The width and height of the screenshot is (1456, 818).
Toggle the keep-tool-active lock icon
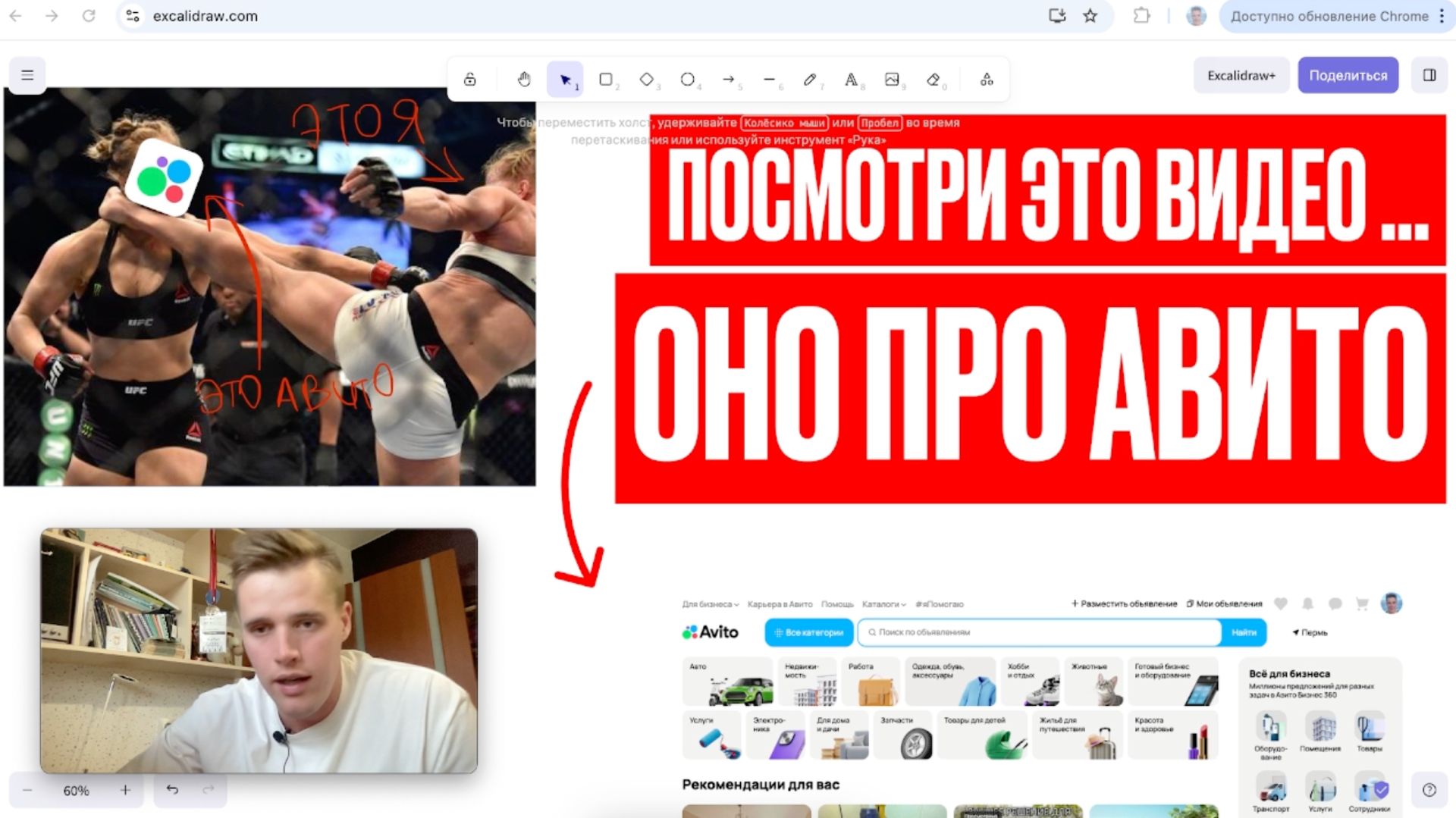click(470, 79)
